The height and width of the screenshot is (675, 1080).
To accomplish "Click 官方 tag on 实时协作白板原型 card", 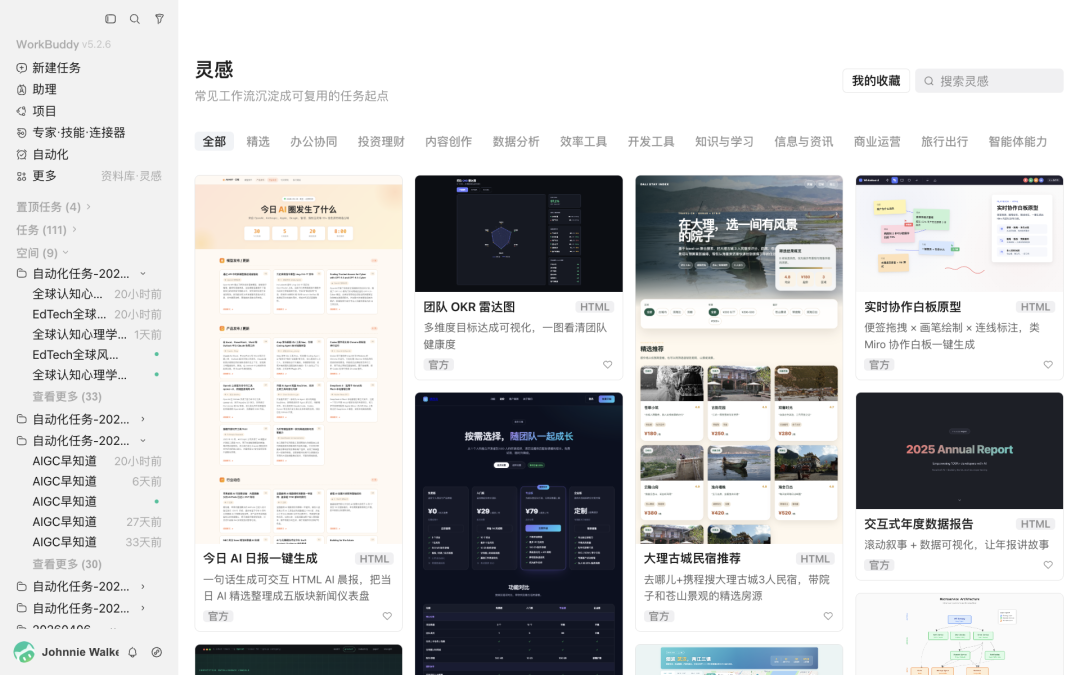I will tap(879, 364).
